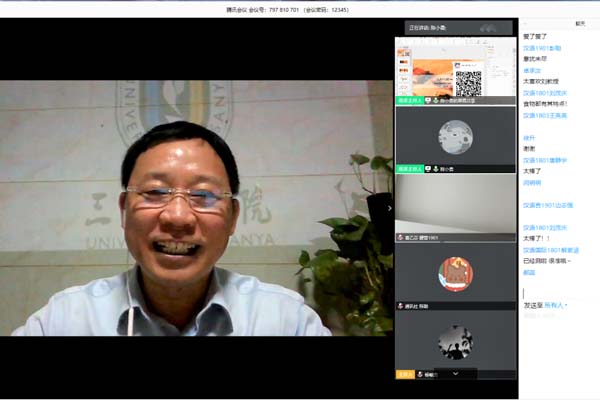Click the ceiling camera participant video tile
Image resolution: width=600 pixels, height=400 pixels.
click(x=456, y=205)
